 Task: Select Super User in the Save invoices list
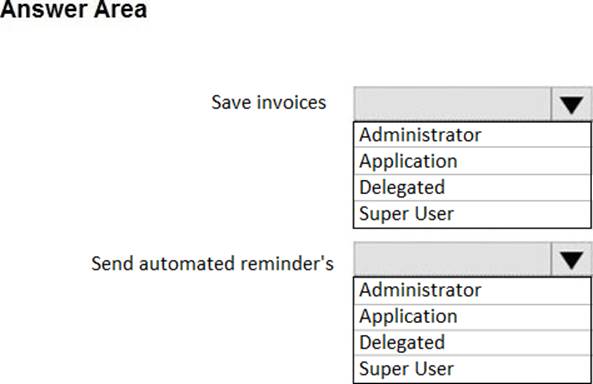[x=472, y=214]
